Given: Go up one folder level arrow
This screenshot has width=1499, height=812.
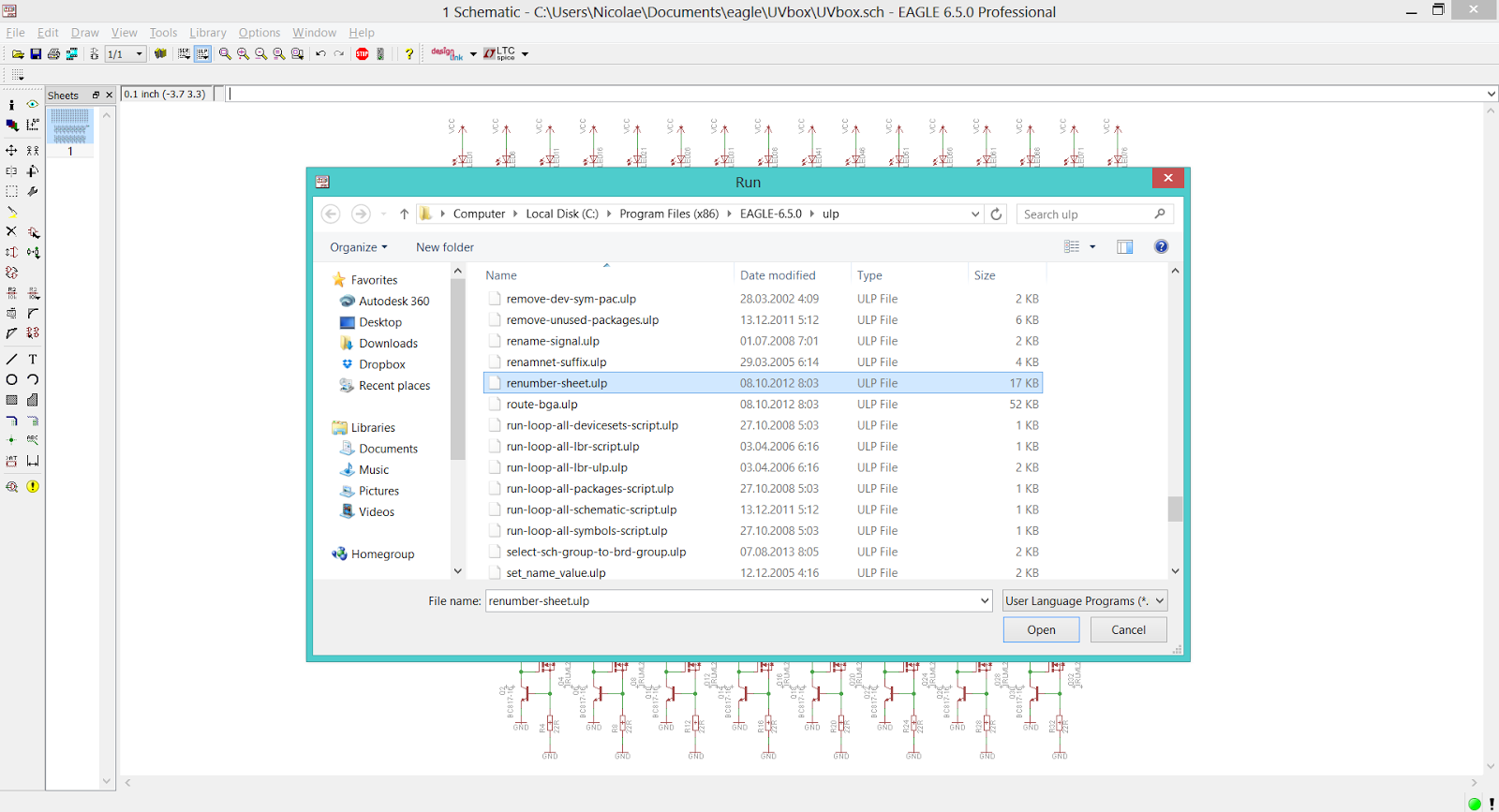Looking at the screenshot, I should click(404, 214).
